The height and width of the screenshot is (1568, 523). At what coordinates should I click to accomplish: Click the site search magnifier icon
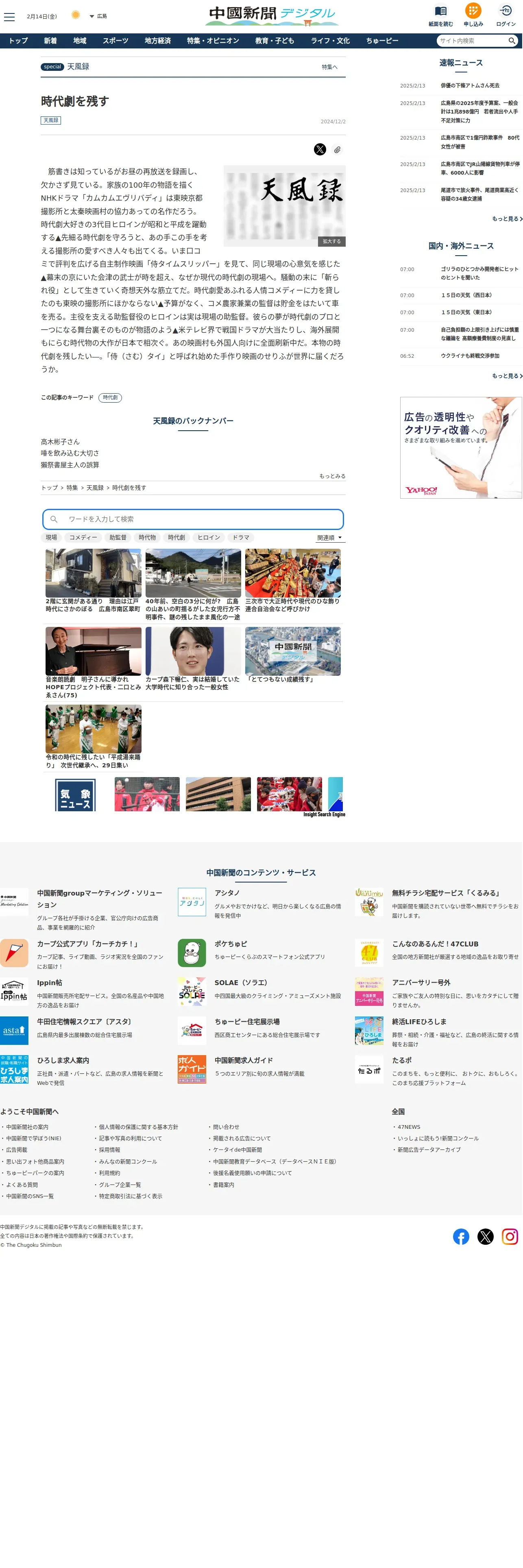coord(512,41)
